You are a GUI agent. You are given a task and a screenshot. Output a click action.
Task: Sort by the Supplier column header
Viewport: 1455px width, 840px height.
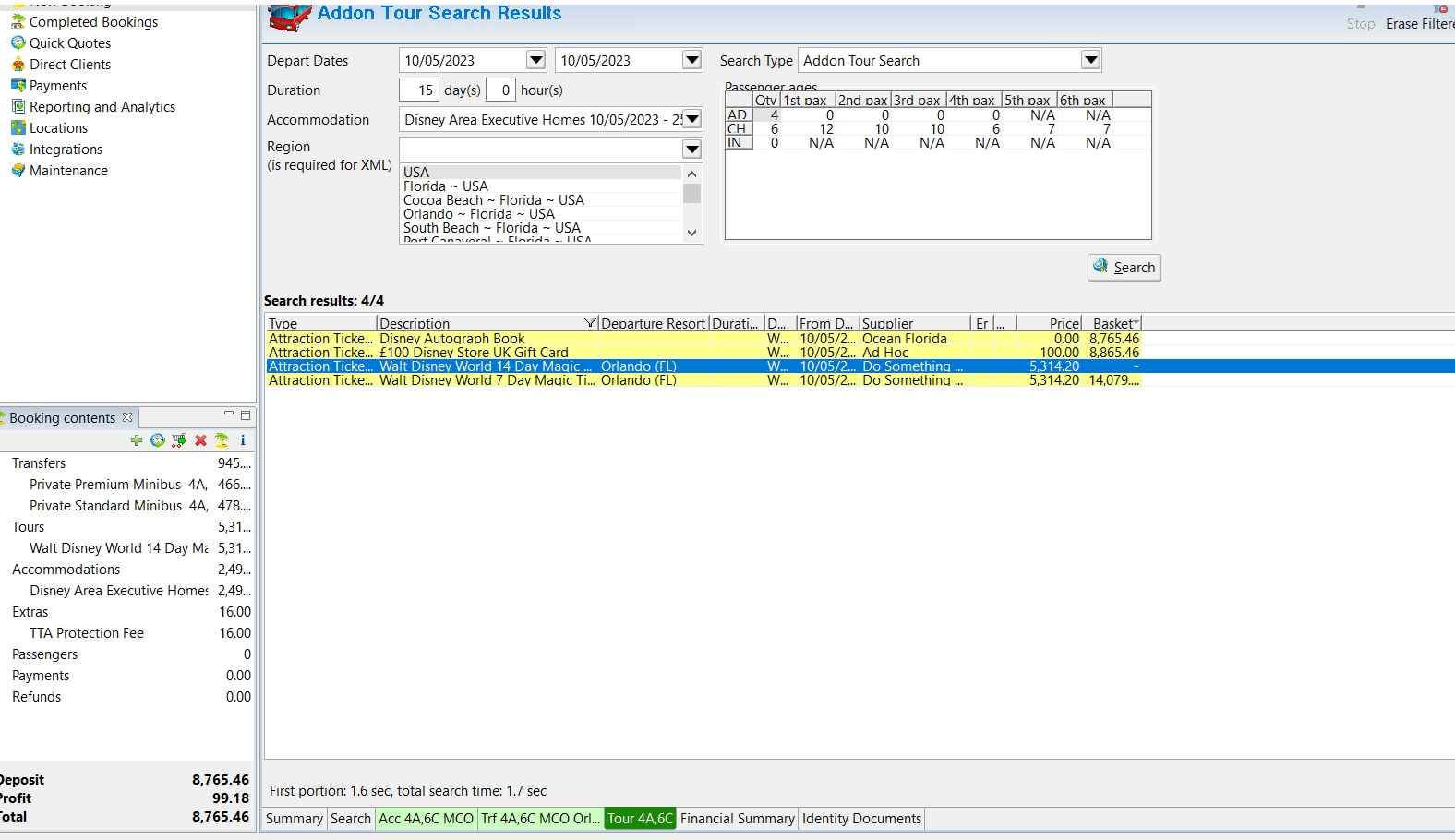tap(915, 323)
